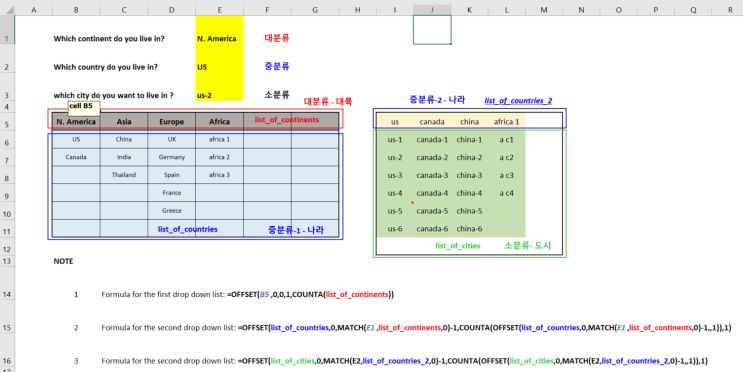This screenshot has height=372, width=743.
Task: Click the China cell under Asia
Action: [124, 139]
